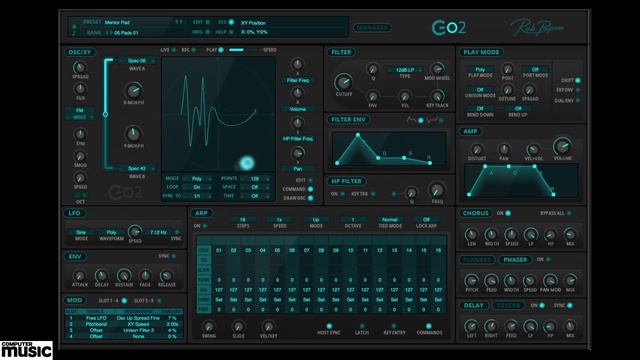This screenshot has height=360, width=640.
Task: Toggle the Draw Osc LED
Action: (x=310, y=198)
